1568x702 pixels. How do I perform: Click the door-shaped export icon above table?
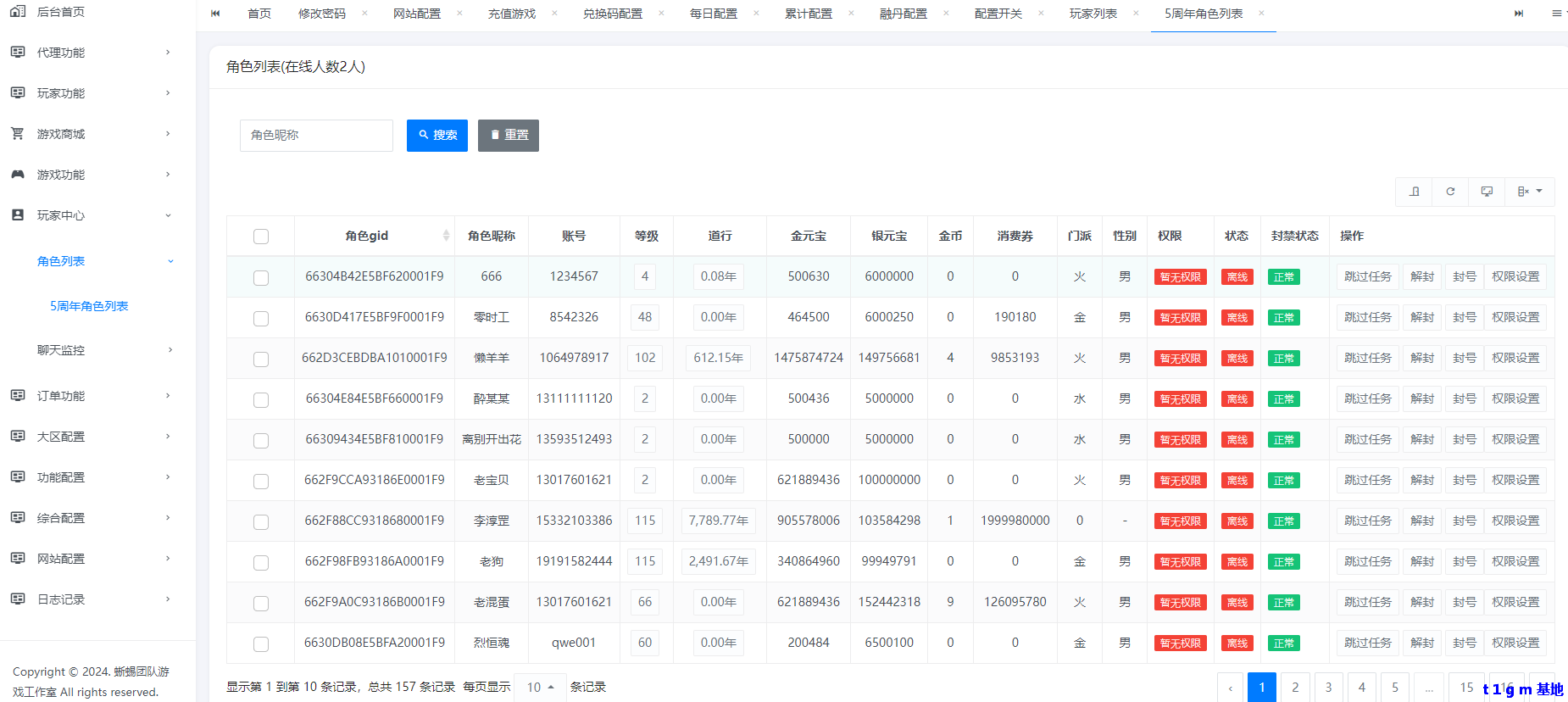click(x=1414, y=192)
